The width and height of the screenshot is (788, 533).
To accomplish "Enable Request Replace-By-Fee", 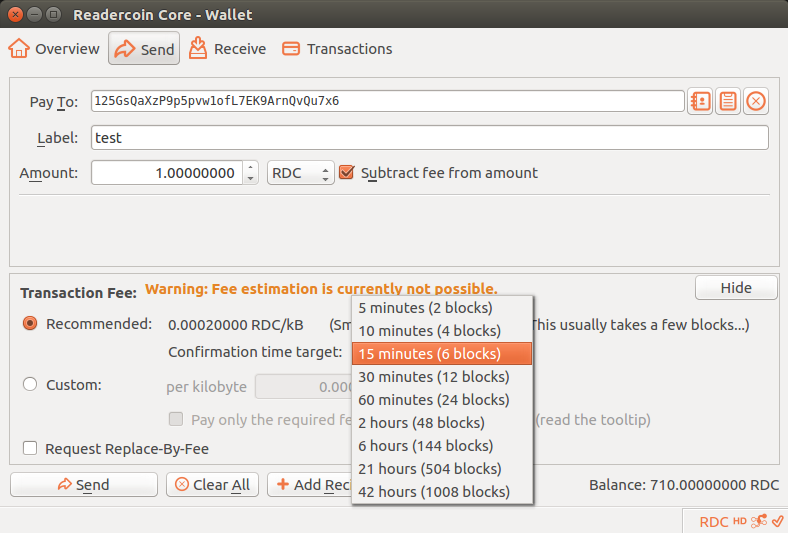I will [30, 449].
